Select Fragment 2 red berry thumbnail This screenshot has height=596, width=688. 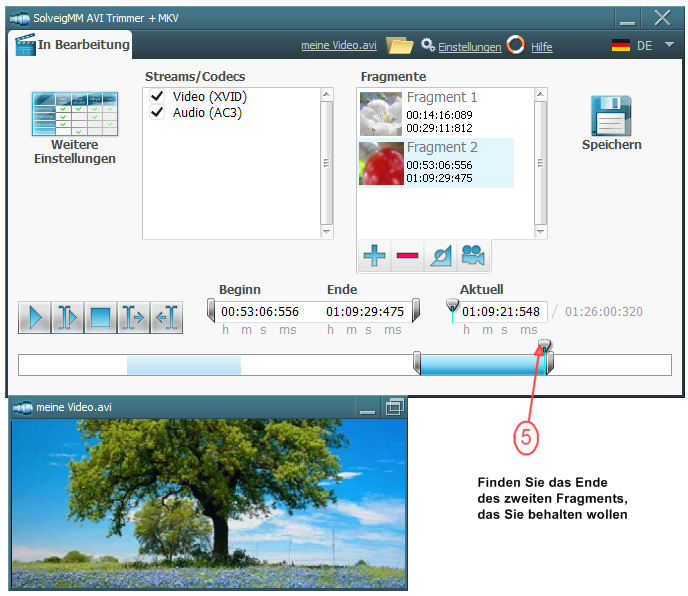(381, 163)
